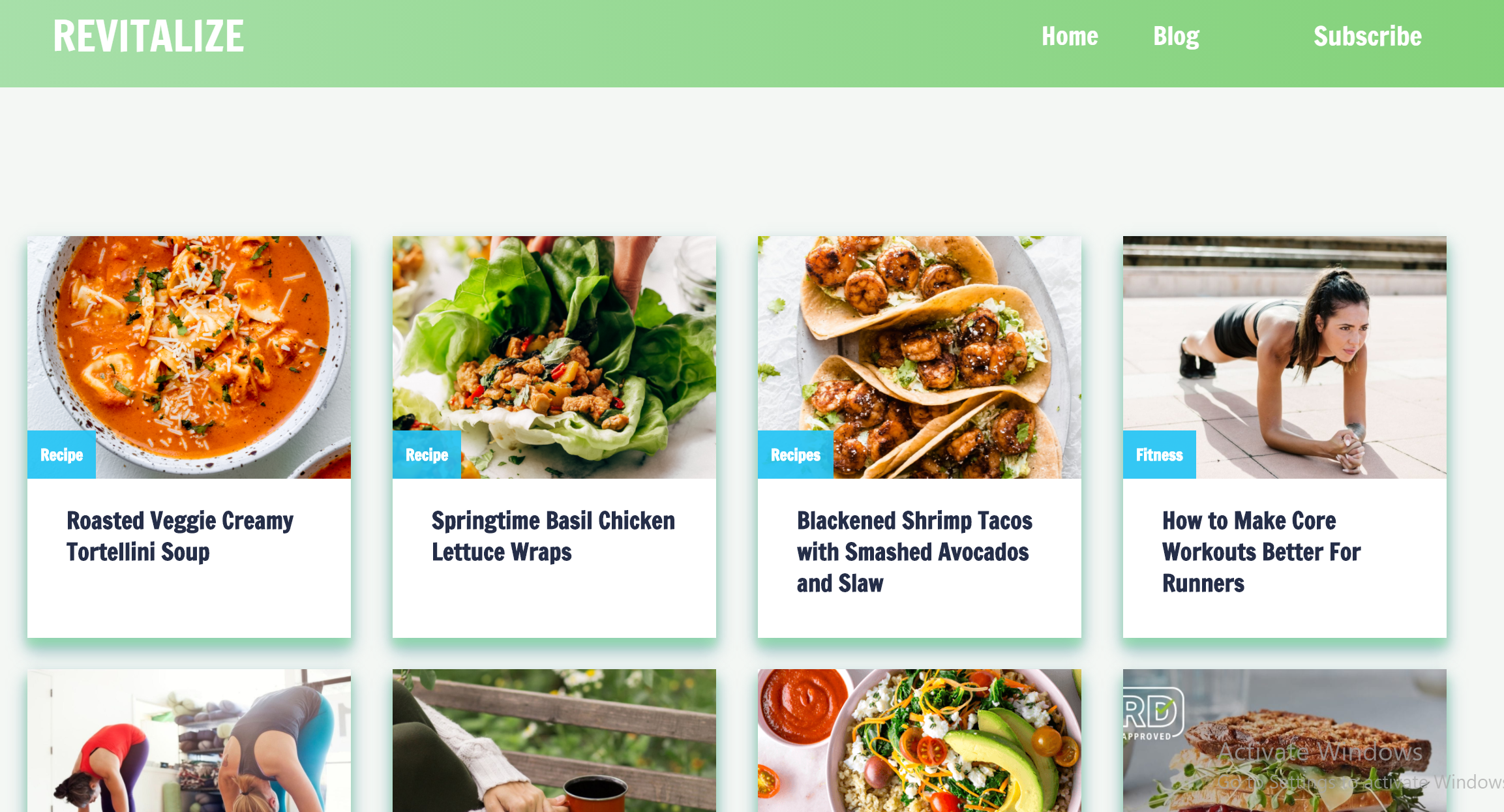Open the avocado grain bowl thumbnail
The height and width of the screenshot is (812, 1504).
[920, 740]
